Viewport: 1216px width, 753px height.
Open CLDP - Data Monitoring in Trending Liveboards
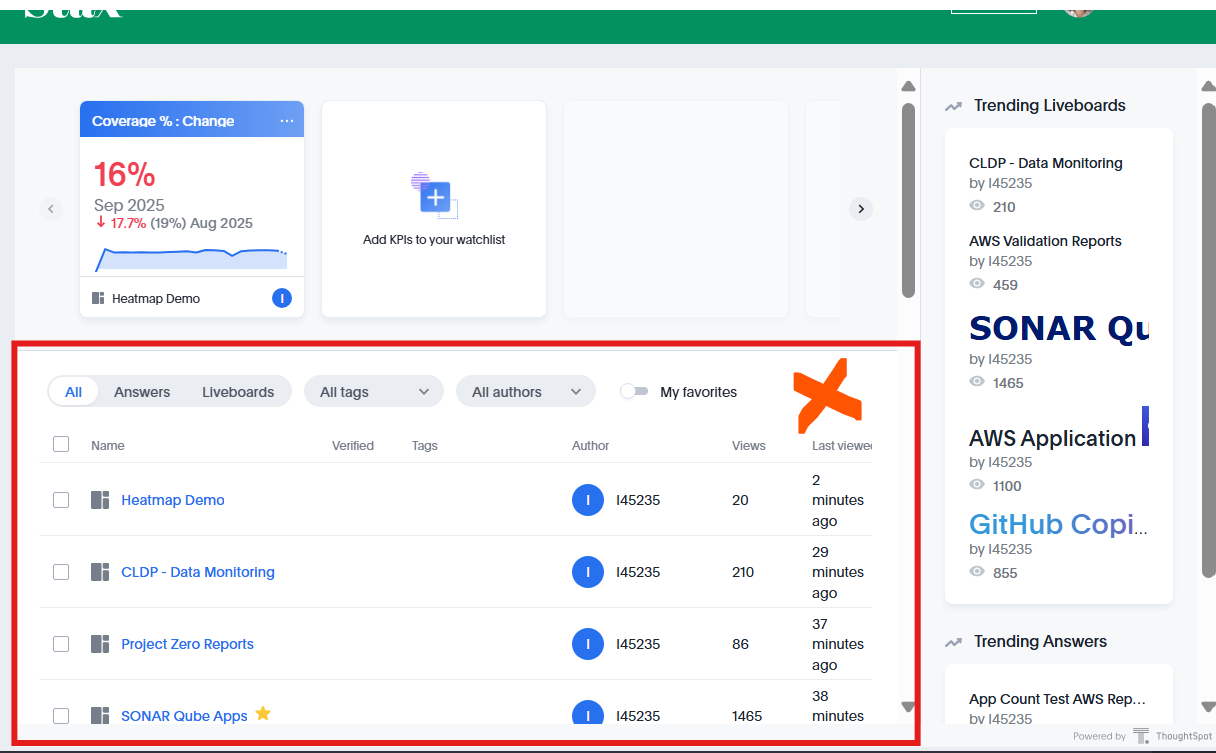[1045, 163]
